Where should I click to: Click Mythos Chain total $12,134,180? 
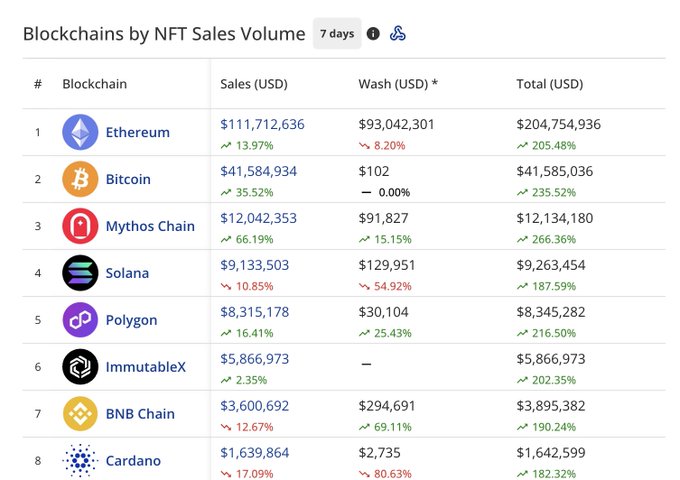coord(555,218)
